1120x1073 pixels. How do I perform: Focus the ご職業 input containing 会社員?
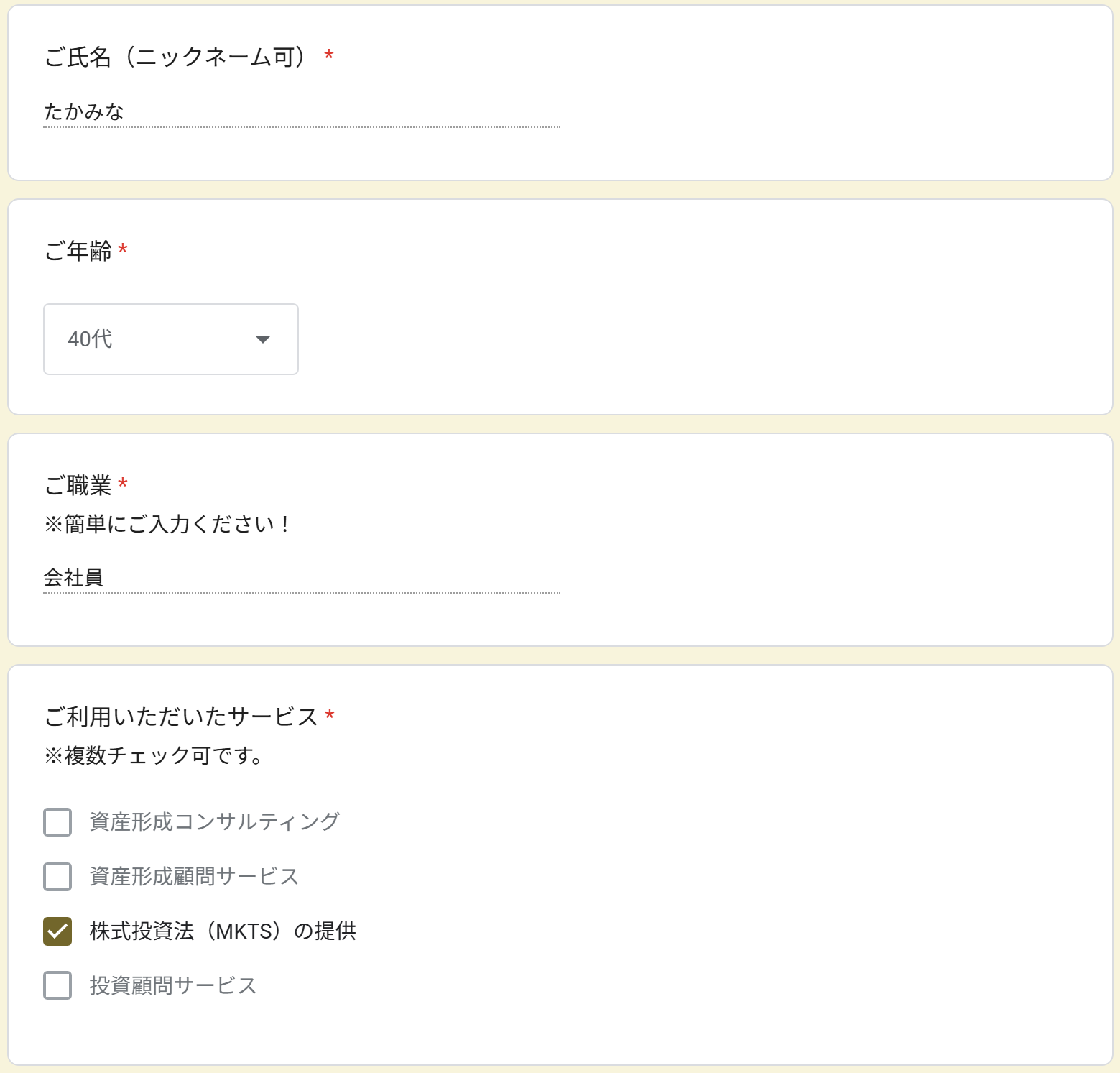point(301,578)
